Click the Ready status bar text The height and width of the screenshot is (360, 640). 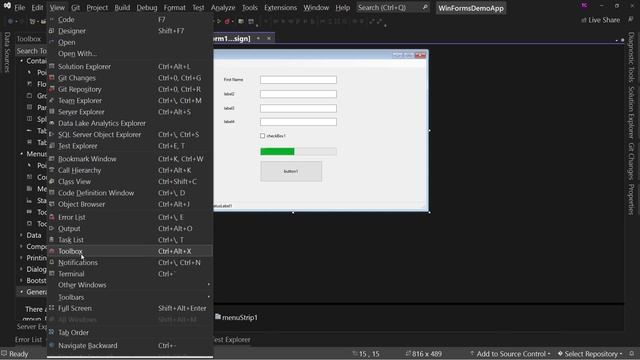click(18, 354)
